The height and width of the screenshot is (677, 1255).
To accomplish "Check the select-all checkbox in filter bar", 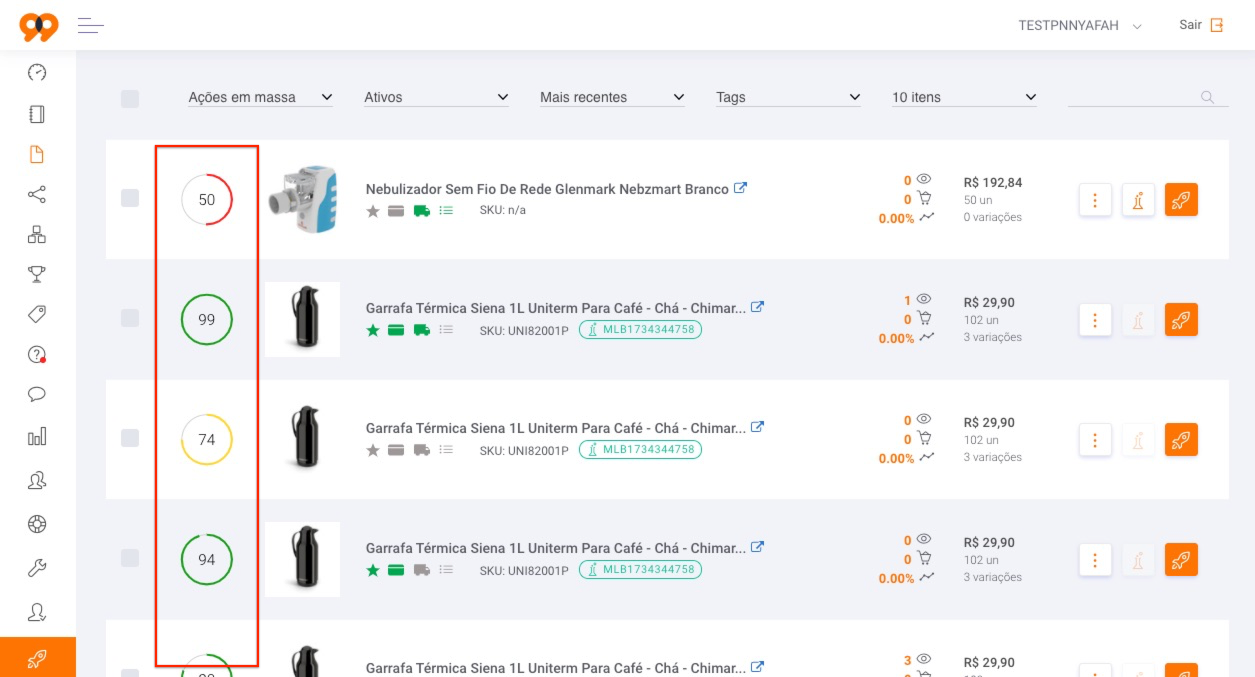I will click(130, 99).
